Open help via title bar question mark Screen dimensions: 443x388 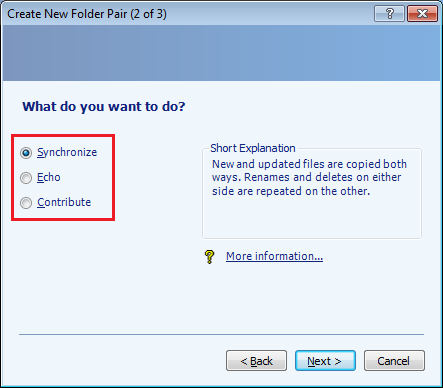click(x=389, y=14)
